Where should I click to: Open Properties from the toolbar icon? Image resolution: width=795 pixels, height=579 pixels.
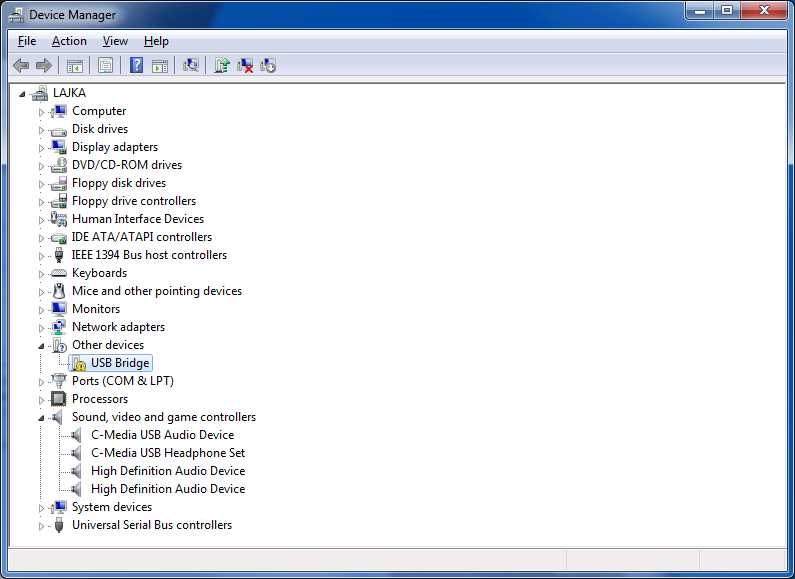[105, 65]
